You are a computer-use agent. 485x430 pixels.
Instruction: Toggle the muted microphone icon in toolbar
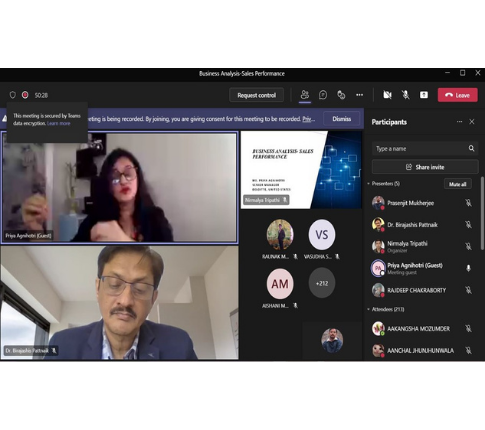click(x=406, y=95)
